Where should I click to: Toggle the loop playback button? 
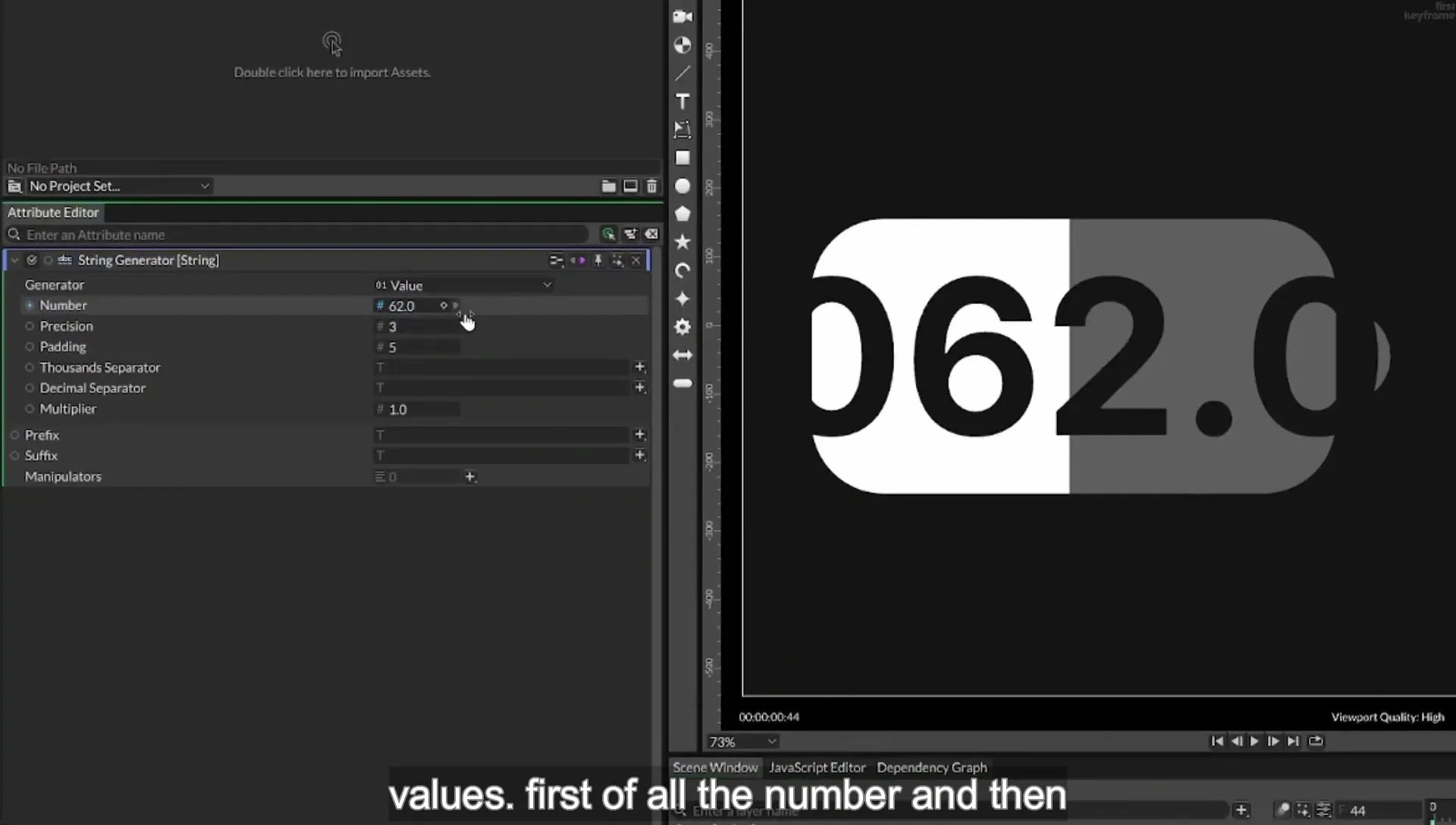coord(1316,741)
